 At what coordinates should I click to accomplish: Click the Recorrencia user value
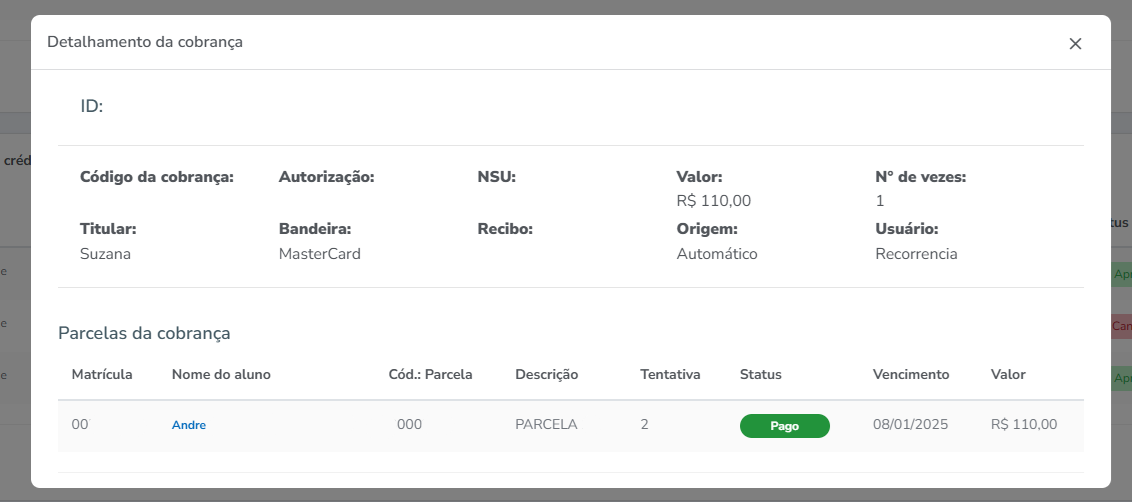(916, 254)
